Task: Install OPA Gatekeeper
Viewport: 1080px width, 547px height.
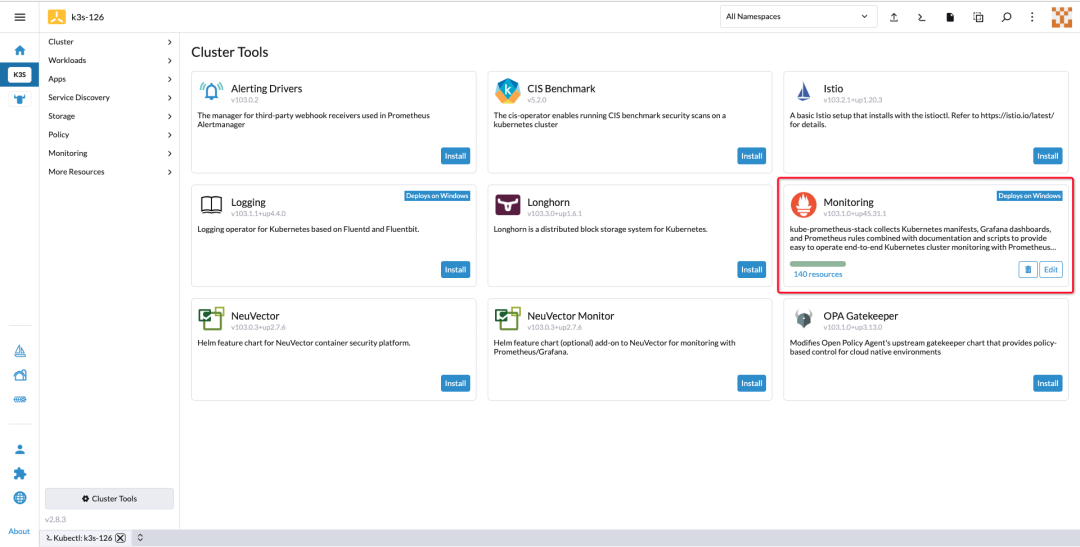Action: (x=1048, y=384)
